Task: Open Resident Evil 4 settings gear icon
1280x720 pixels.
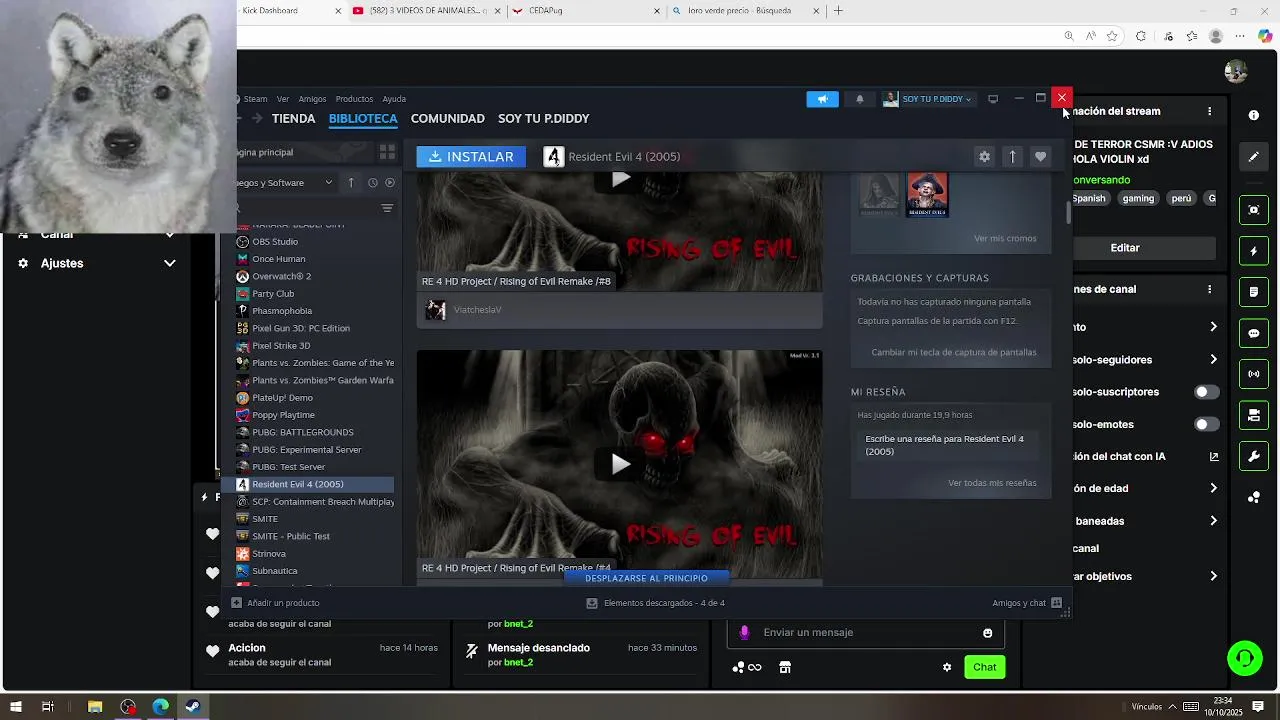Action: 984,157
